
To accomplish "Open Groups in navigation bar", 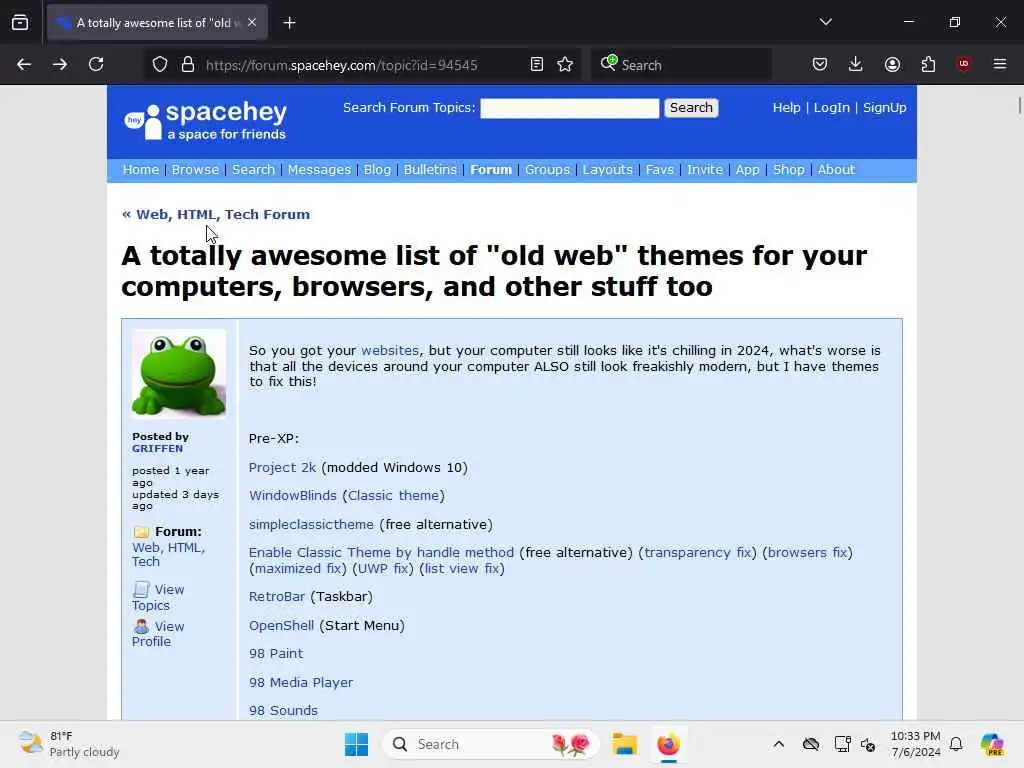I will click(x=547, y=170).
